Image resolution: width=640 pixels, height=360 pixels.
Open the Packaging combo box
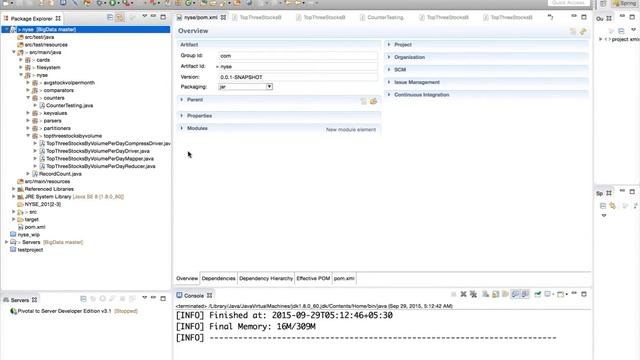[245, 87]
